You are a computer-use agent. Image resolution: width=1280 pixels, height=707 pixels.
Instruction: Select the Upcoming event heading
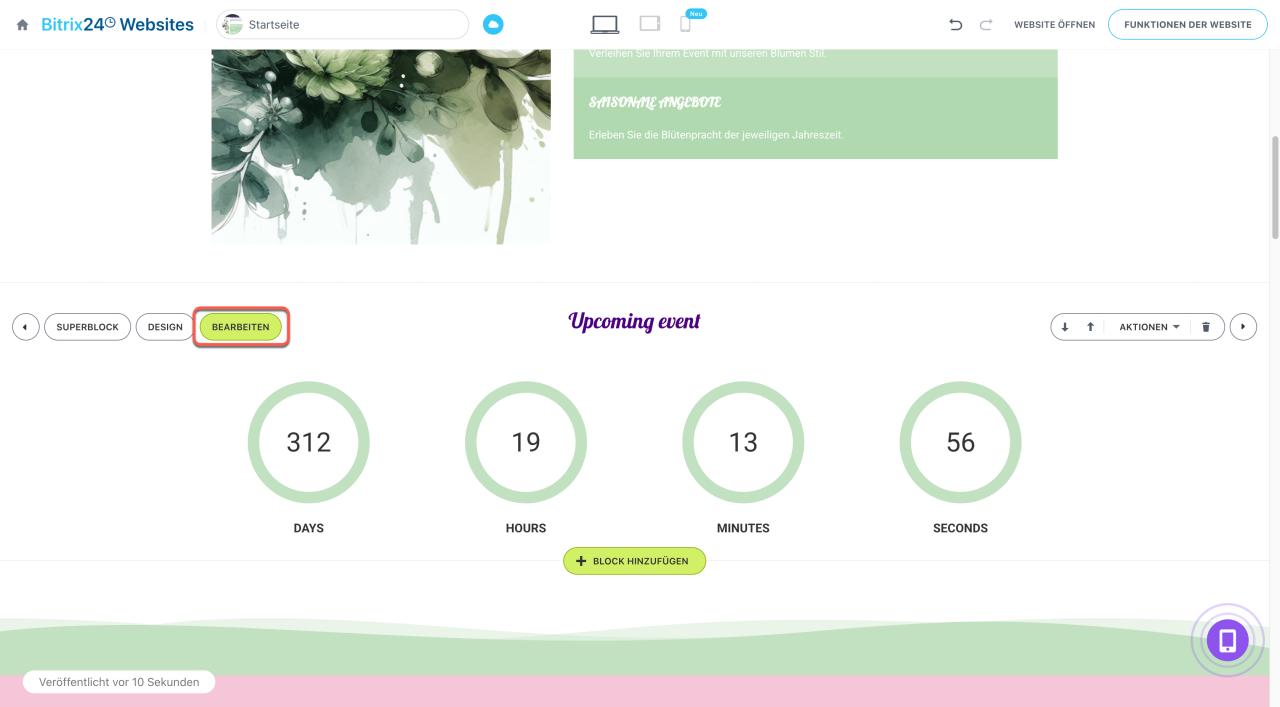tap(634, 321)
